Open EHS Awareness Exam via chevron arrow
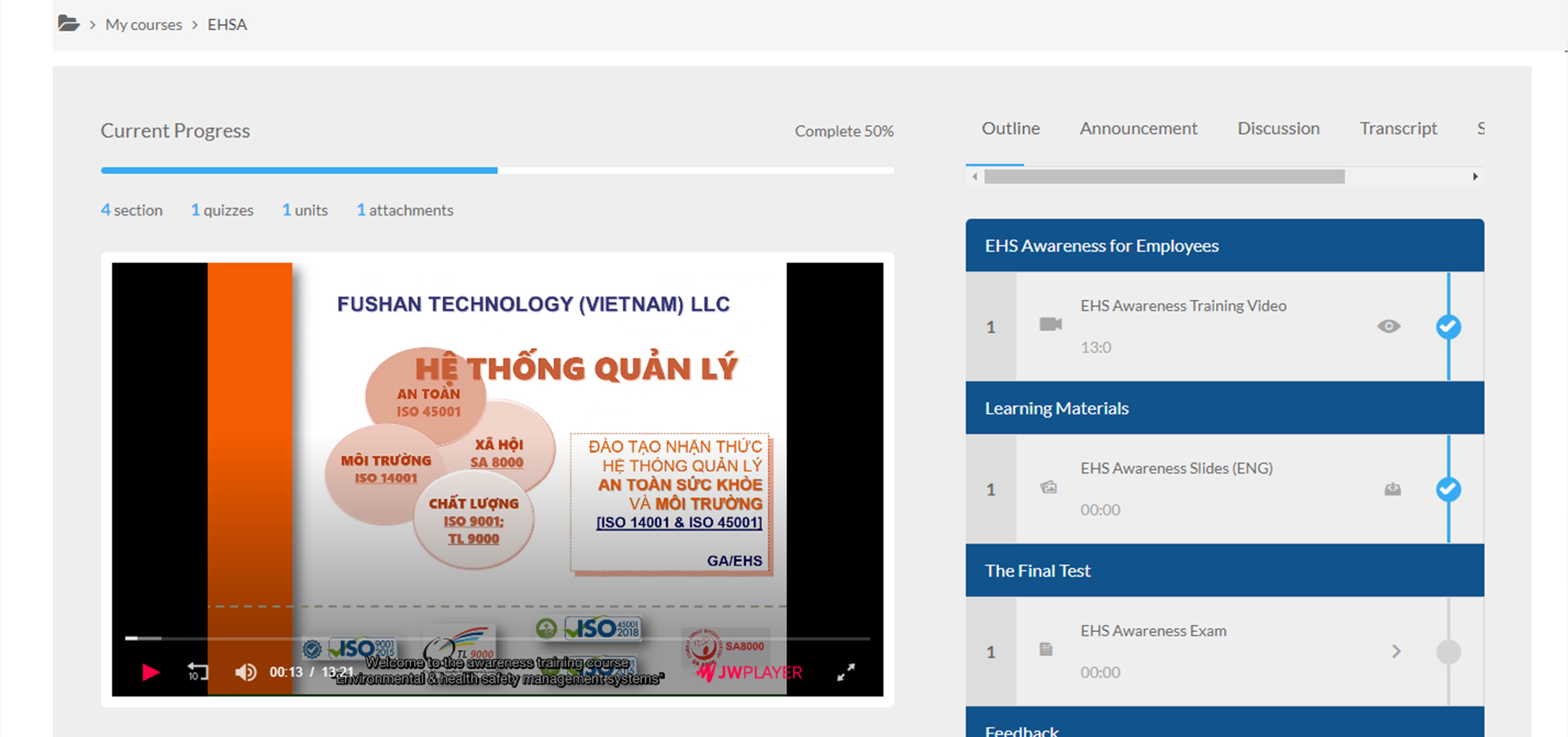The height and width of the screenshot is (737, 1568). coord(1396,651)
